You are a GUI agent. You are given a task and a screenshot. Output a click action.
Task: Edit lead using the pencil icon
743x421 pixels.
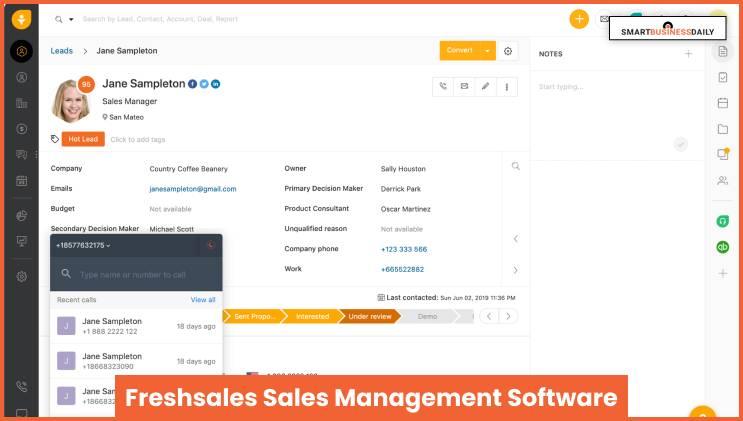click(486, 86)
